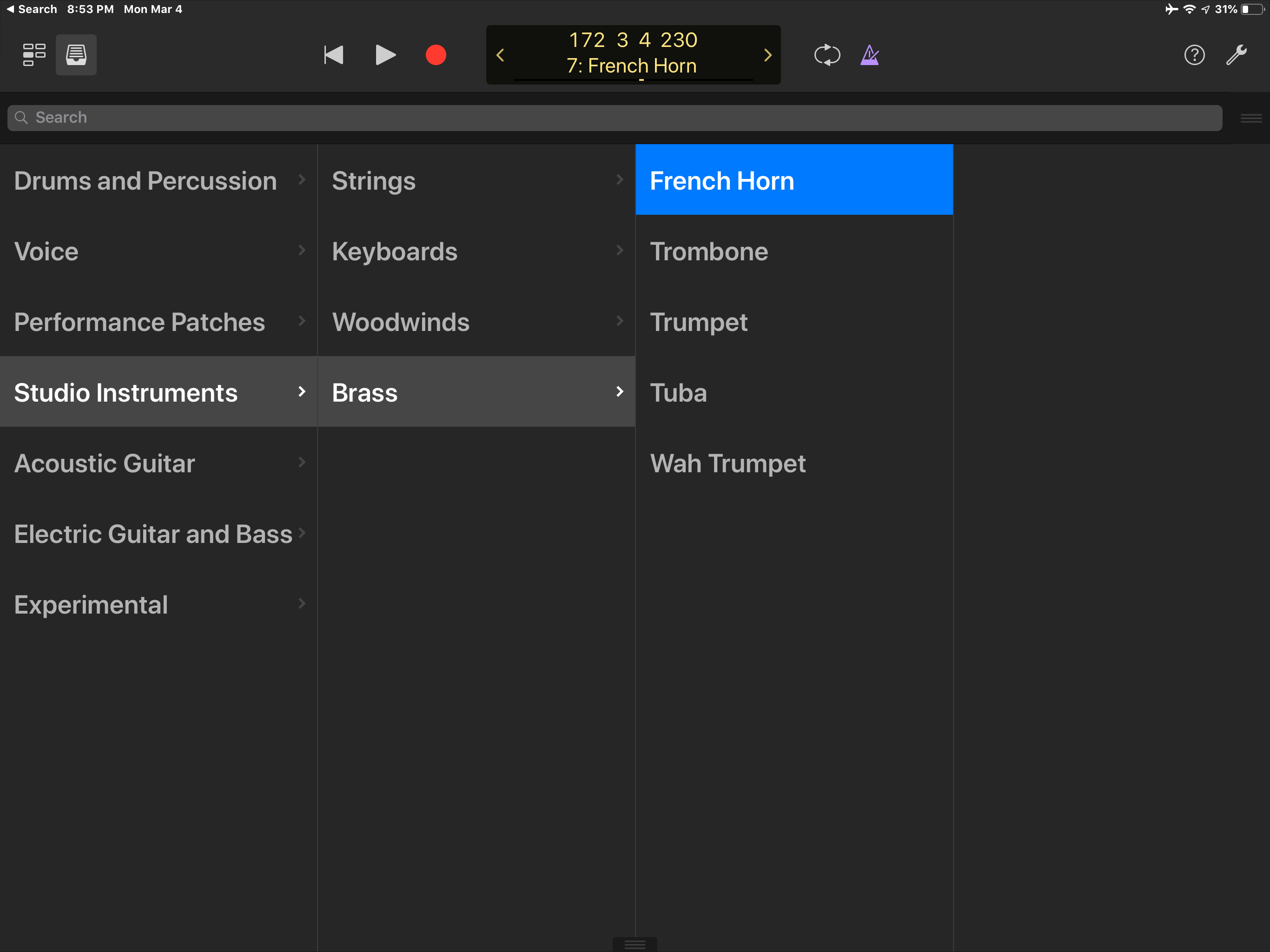Expand the Electric Guitar and Bass category

(159, 534)
